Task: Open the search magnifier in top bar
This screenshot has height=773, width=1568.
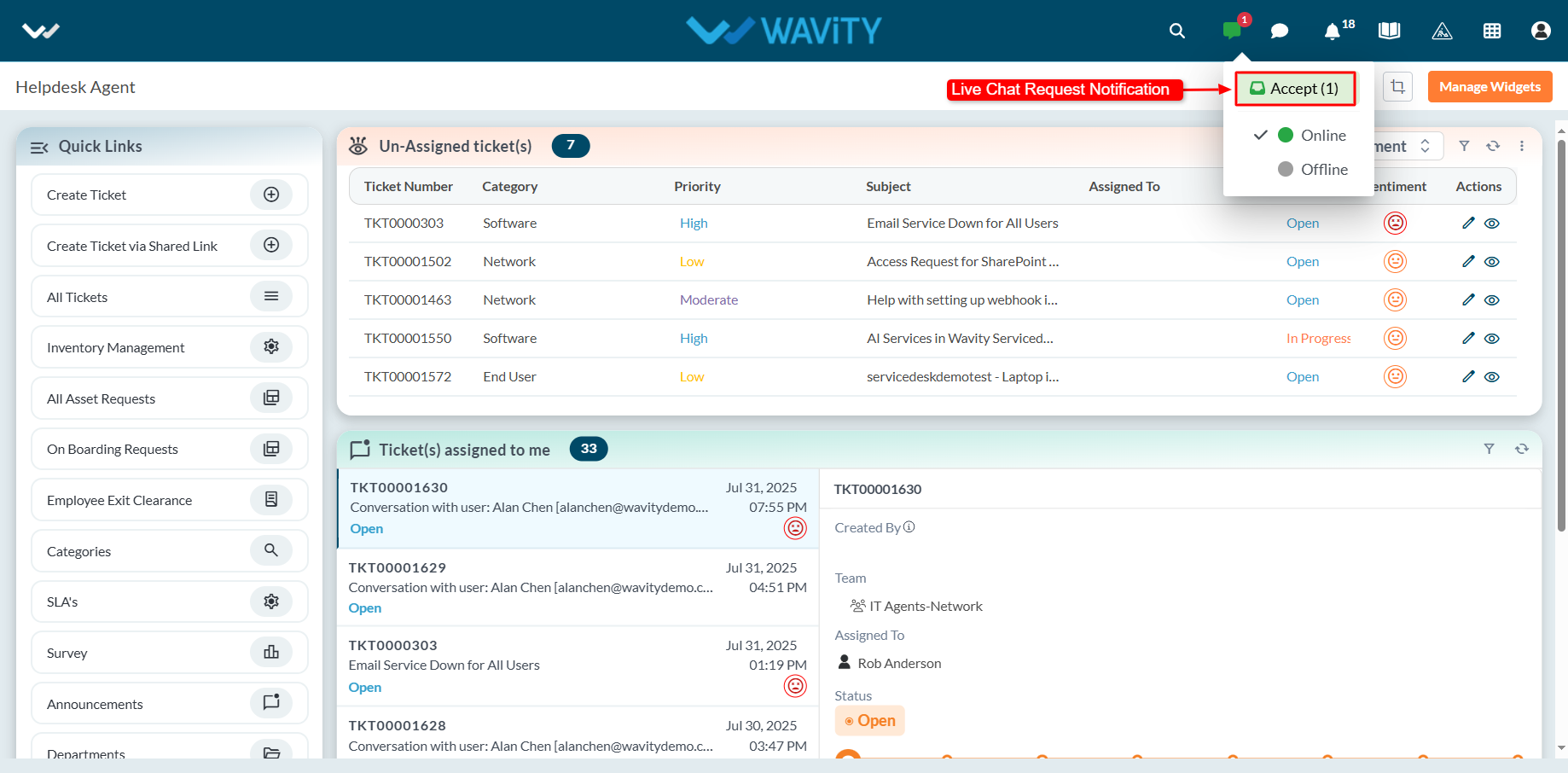Action: [x=1177, y=31]
